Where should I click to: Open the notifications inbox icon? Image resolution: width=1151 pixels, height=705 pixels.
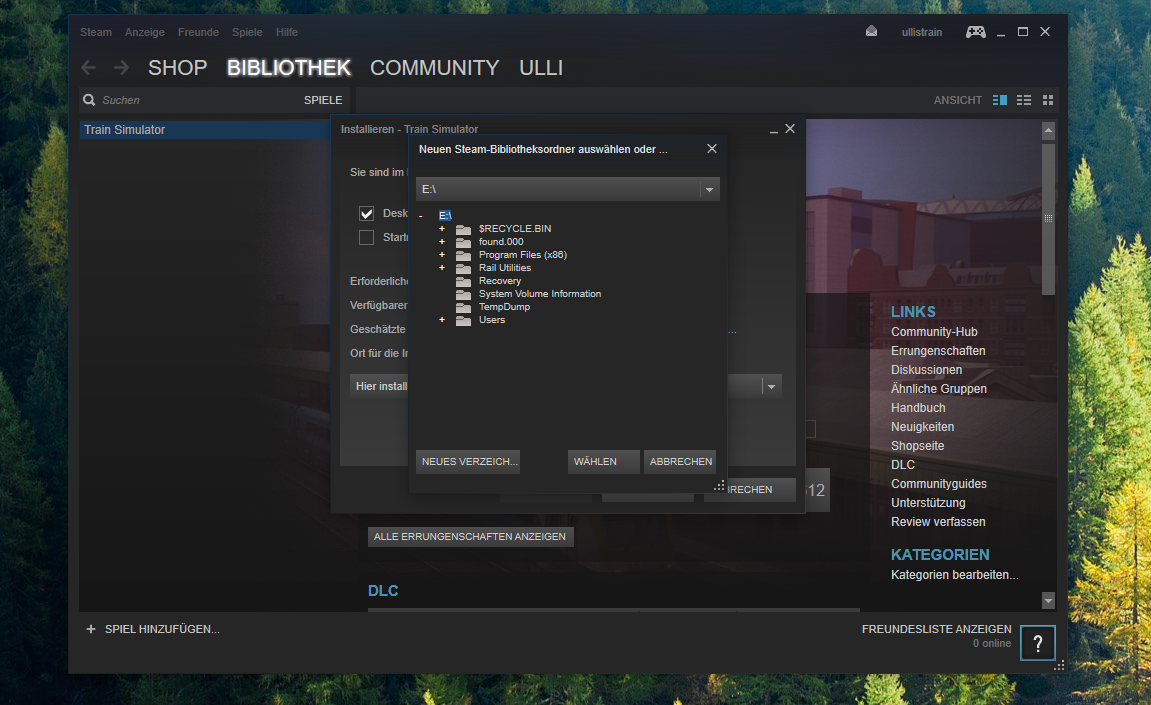click(x=871, y=32)
